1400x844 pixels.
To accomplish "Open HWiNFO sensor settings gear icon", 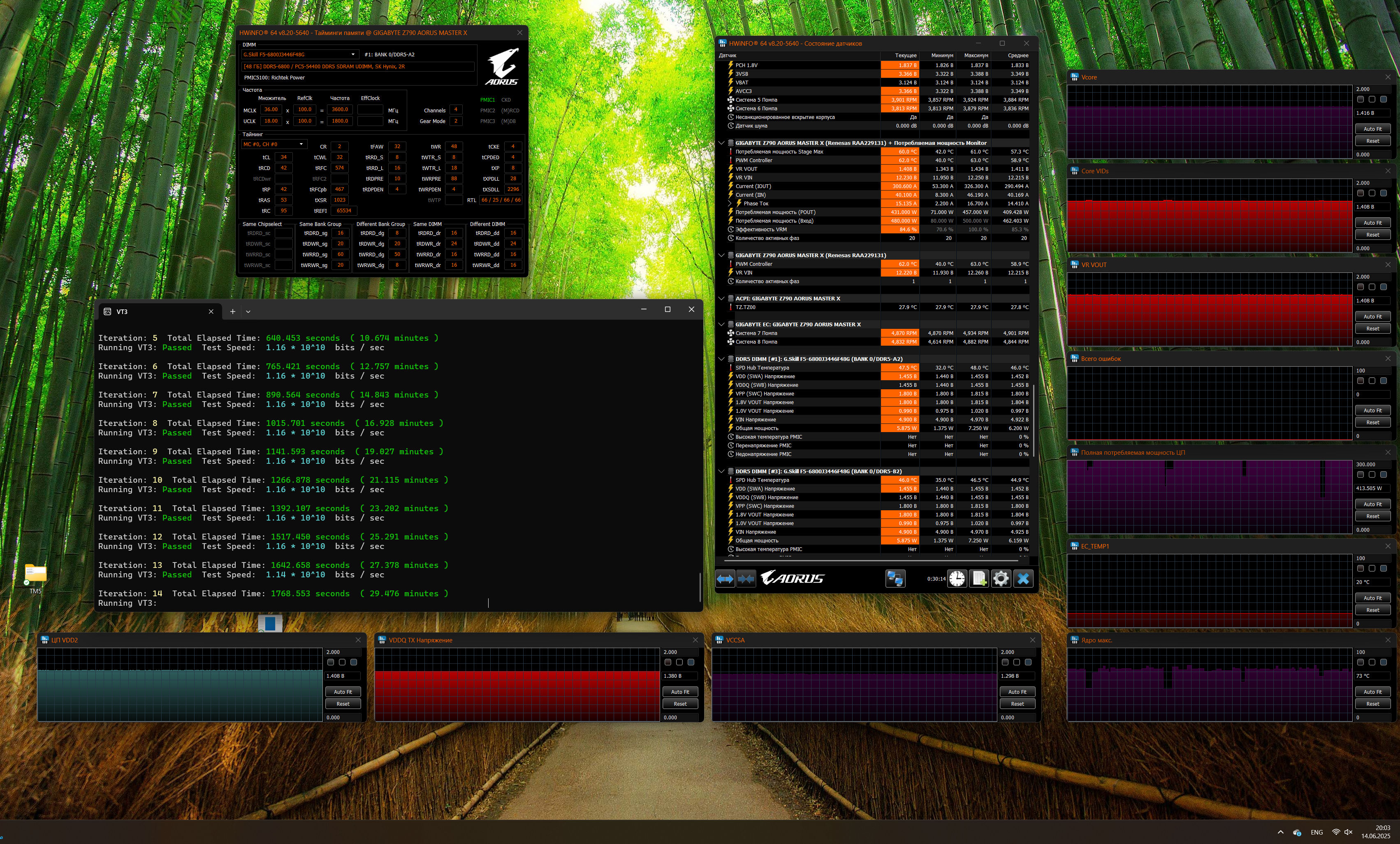I will pyautogui.click(x=1001, y=579).
